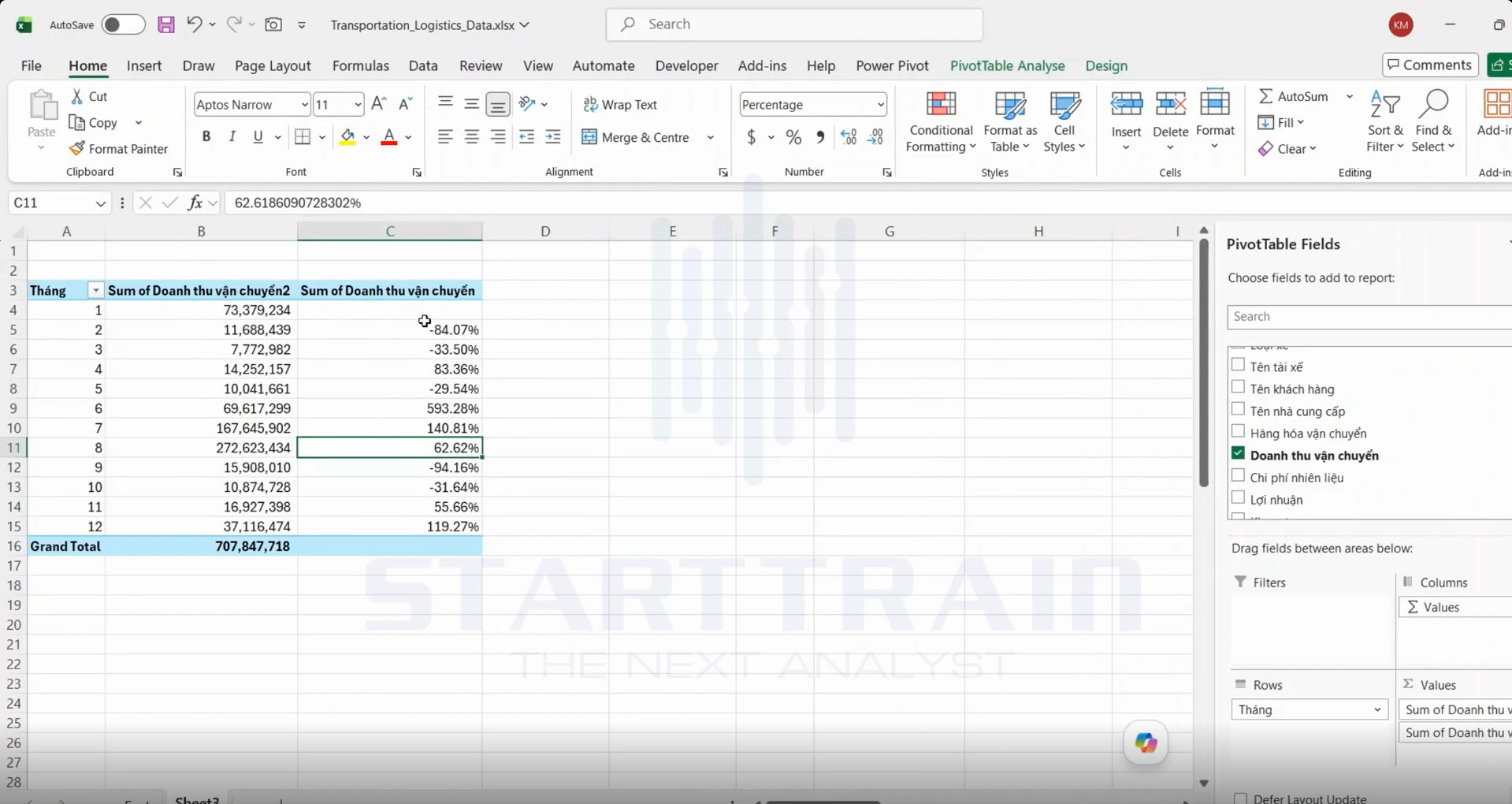Open the PivotTable Analyse tab
Screen dimensions: 1512x804
tap(1007, 65)
